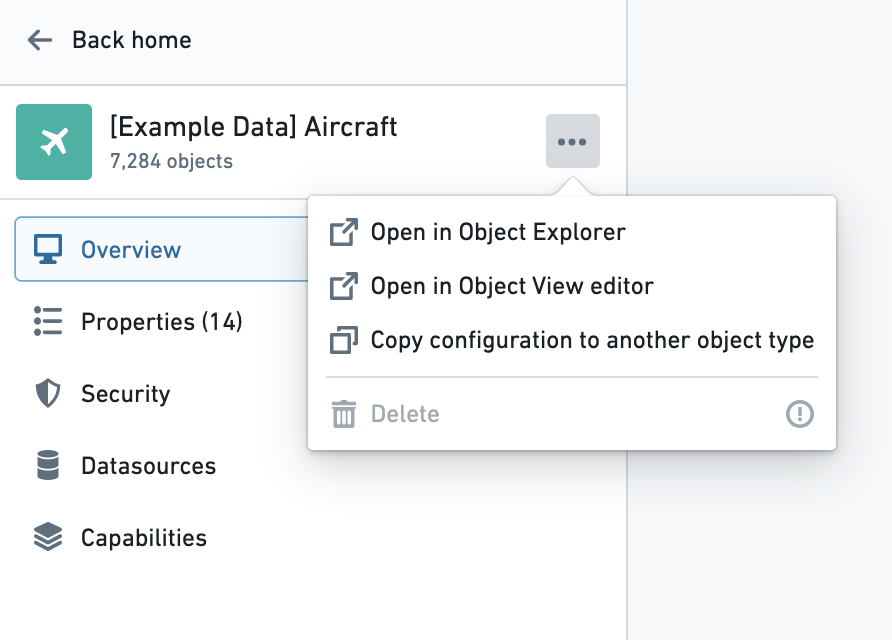The height and width of the screenshot is (640, 892).
Task: Click the back arrow icon
Action: [40, 40]
